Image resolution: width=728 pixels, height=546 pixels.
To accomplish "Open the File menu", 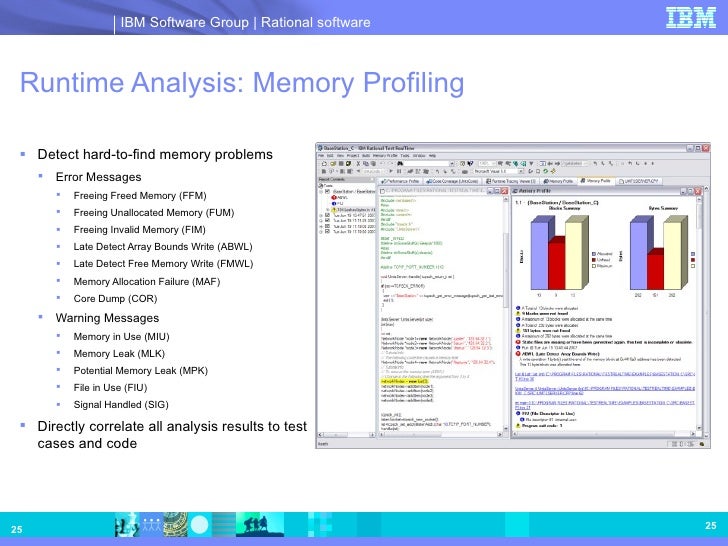I will tap(321, 156).
